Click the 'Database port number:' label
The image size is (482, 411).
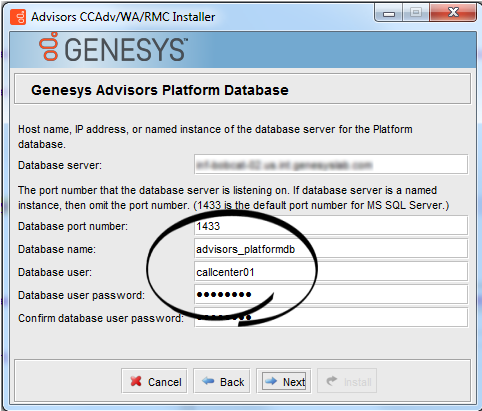point(73,226)
